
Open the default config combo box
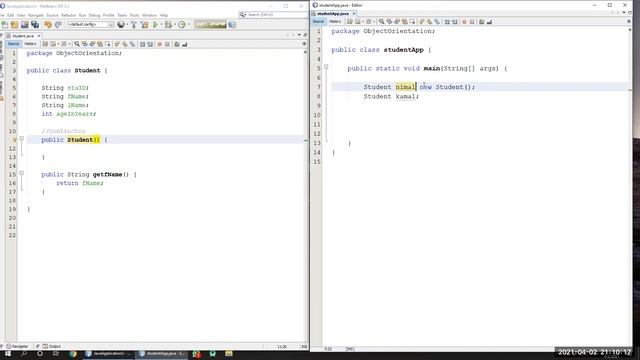[x=91, y=24]
